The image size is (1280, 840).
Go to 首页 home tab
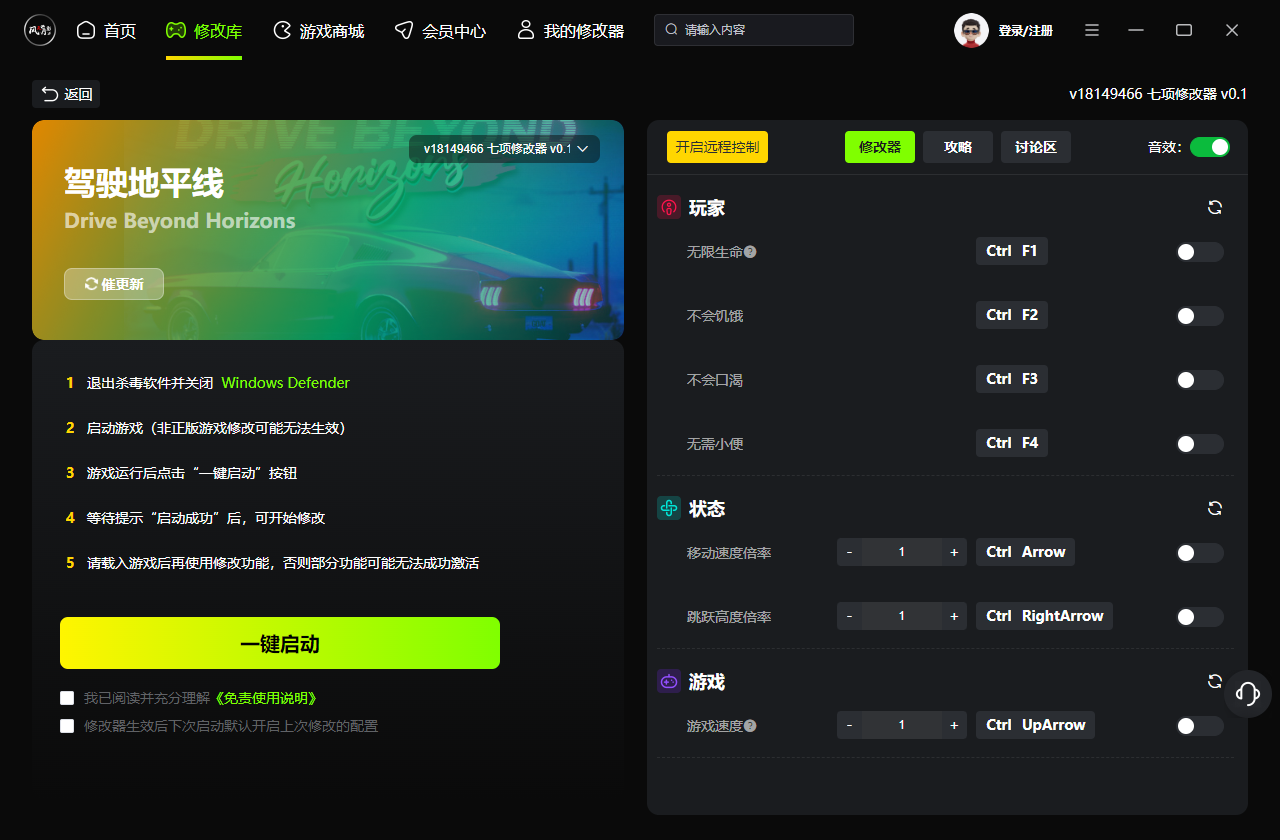(106, 31)
